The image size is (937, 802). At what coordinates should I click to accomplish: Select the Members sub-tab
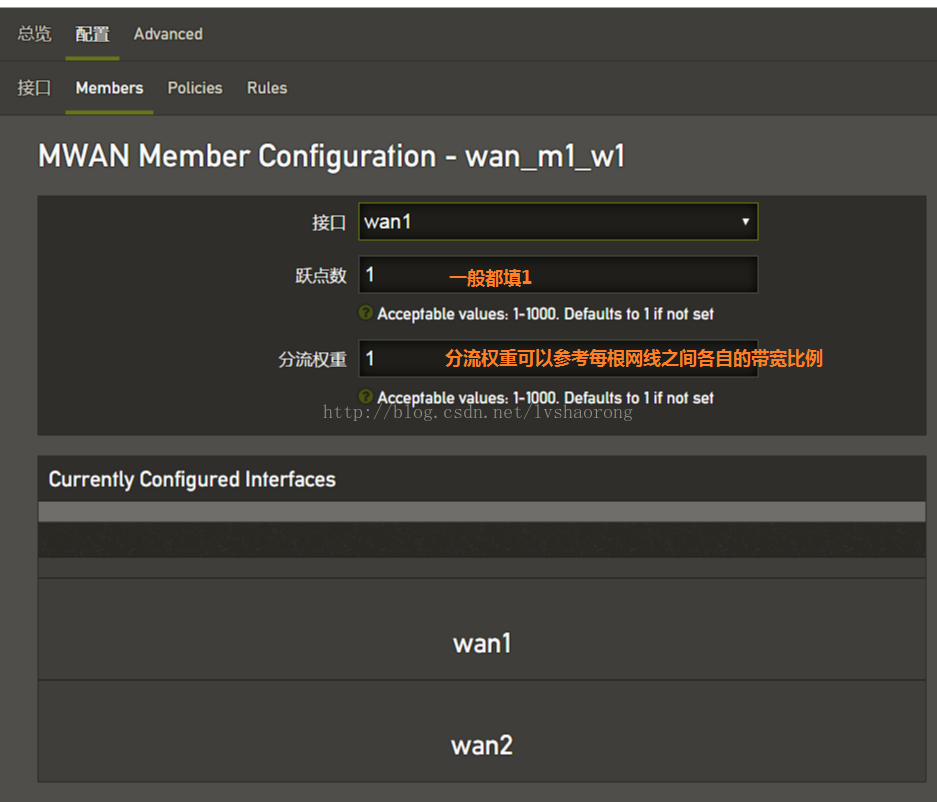coord(109,88)
